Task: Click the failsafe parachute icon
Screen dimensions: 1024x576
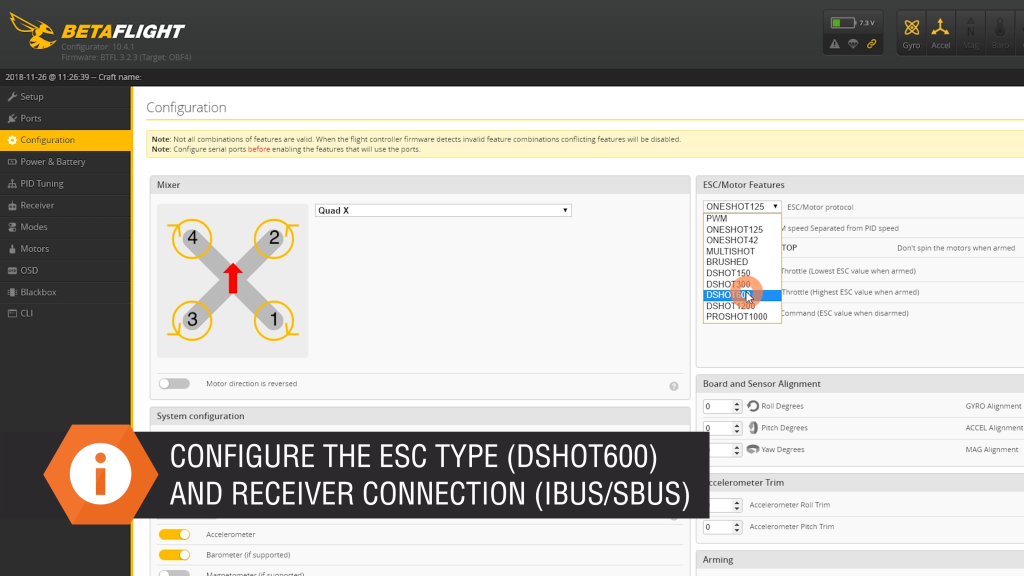Action: (x=853, y=44)
